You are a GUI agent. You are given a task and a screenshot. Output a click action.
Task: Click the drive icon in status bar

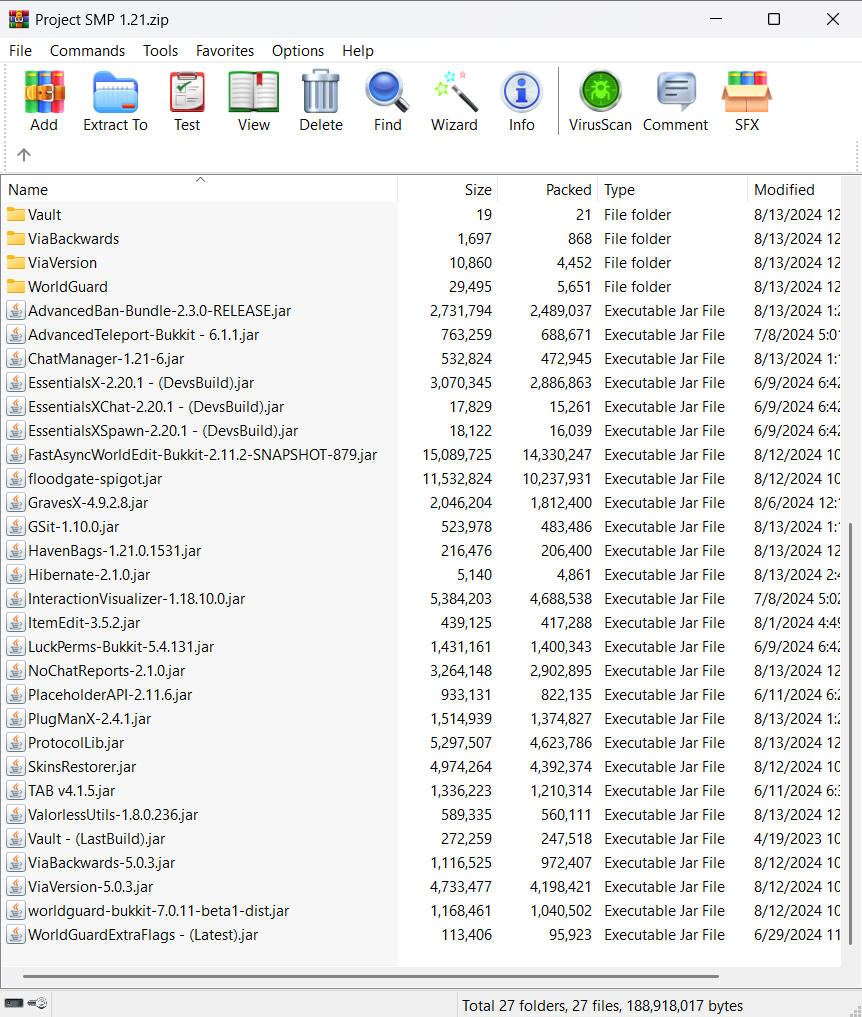coord(14,1003)
